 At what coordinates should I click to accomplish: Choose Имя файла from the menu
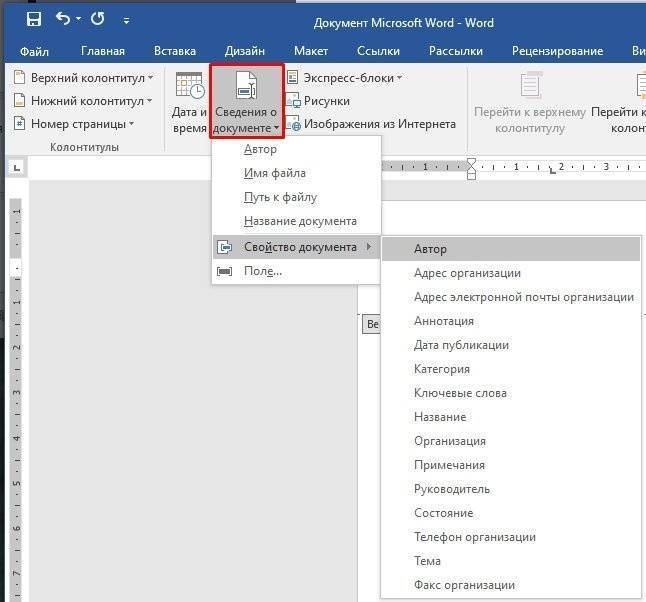[x=275, y=173]
